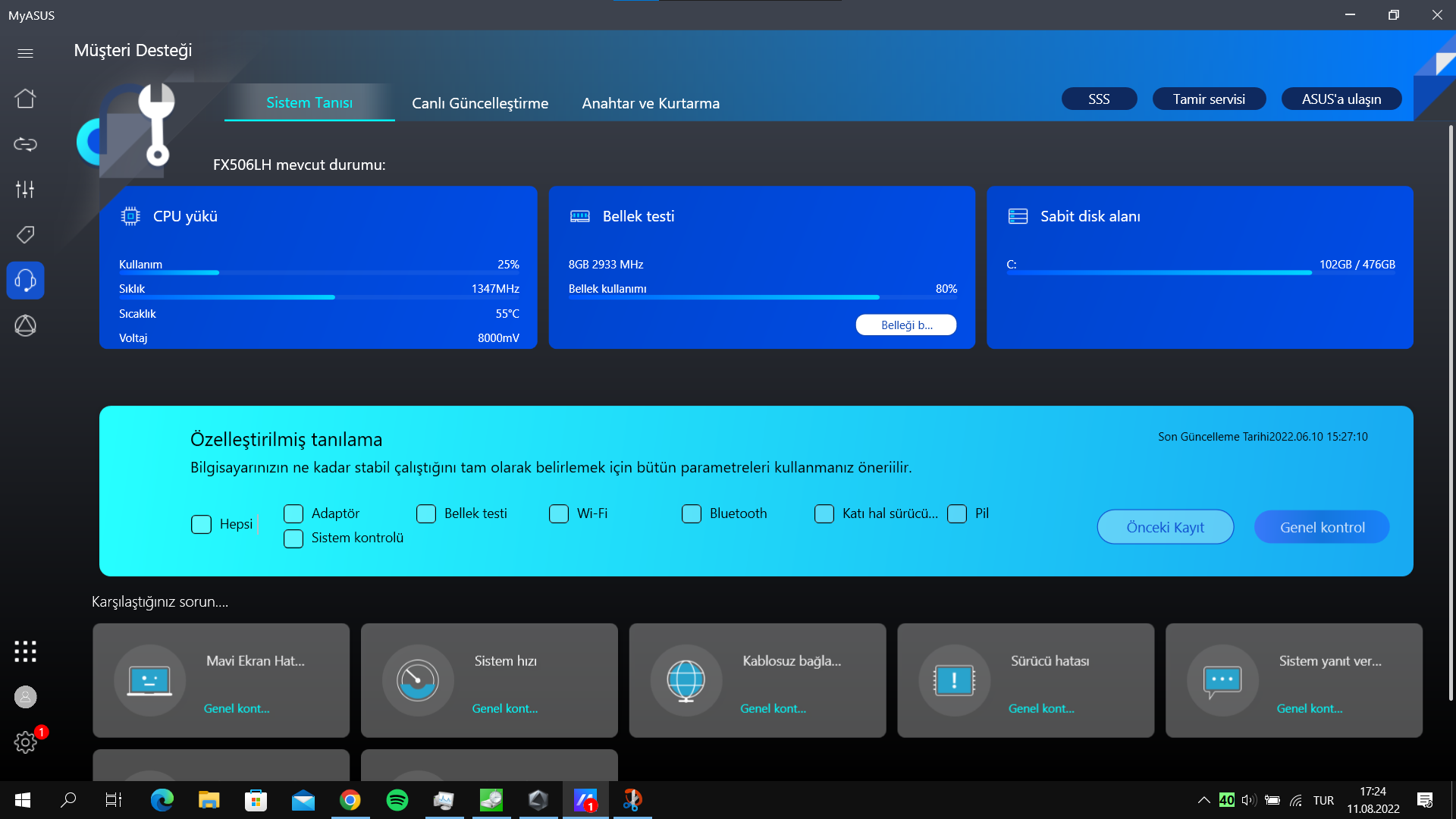Click the Customer Support headset icon
1456x819 pixels.
point(25,281)
